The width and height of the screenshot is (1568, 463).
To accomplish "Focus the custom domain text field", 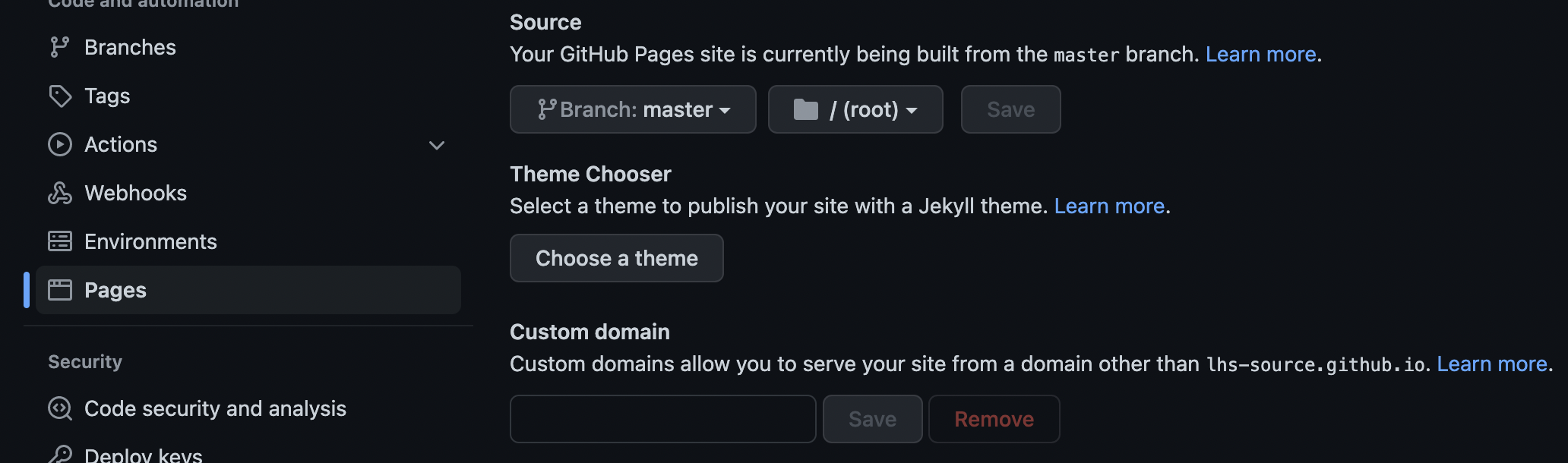I will (662, 419).
